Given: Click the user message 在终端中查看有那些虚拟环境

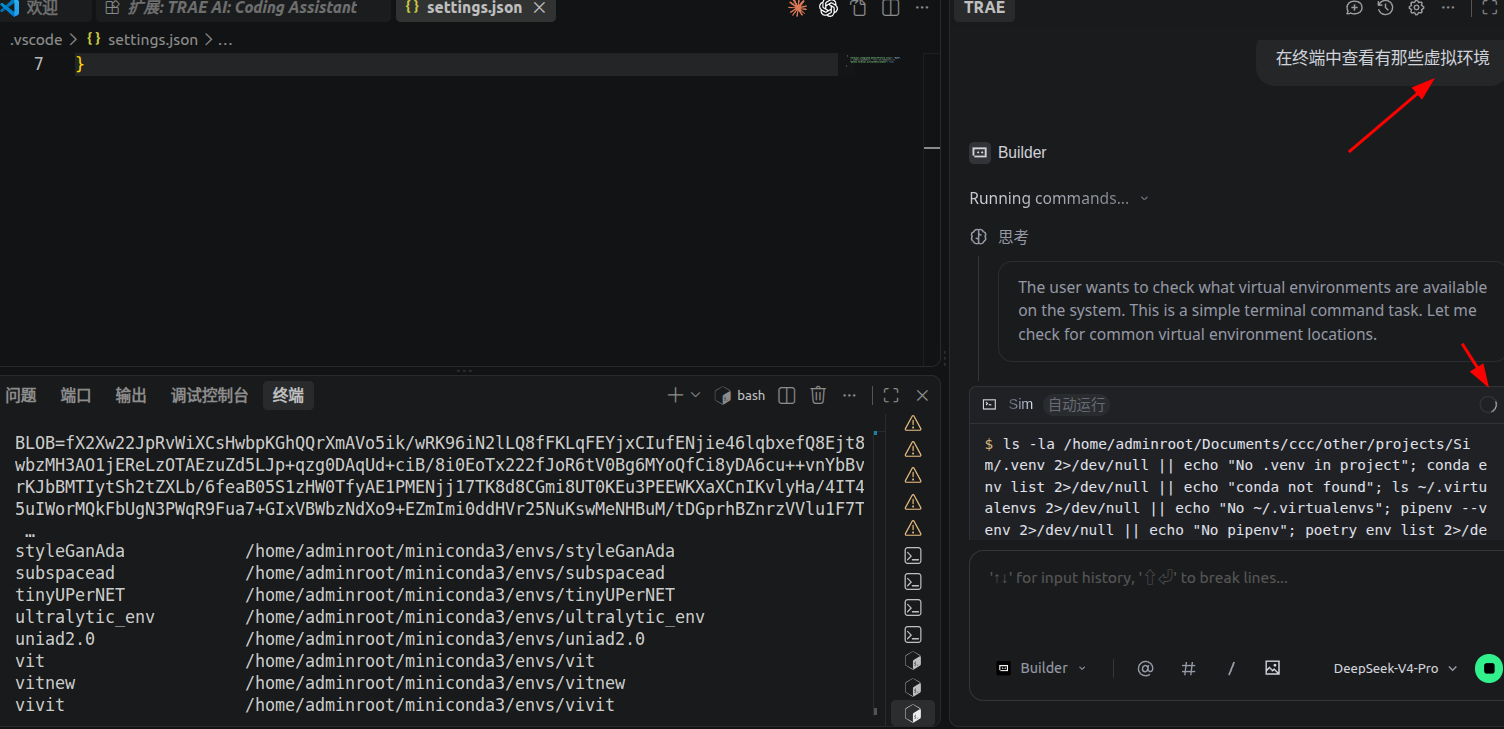Looking at the screenshot, I should pyautogui.click(x=1382, y=58).
